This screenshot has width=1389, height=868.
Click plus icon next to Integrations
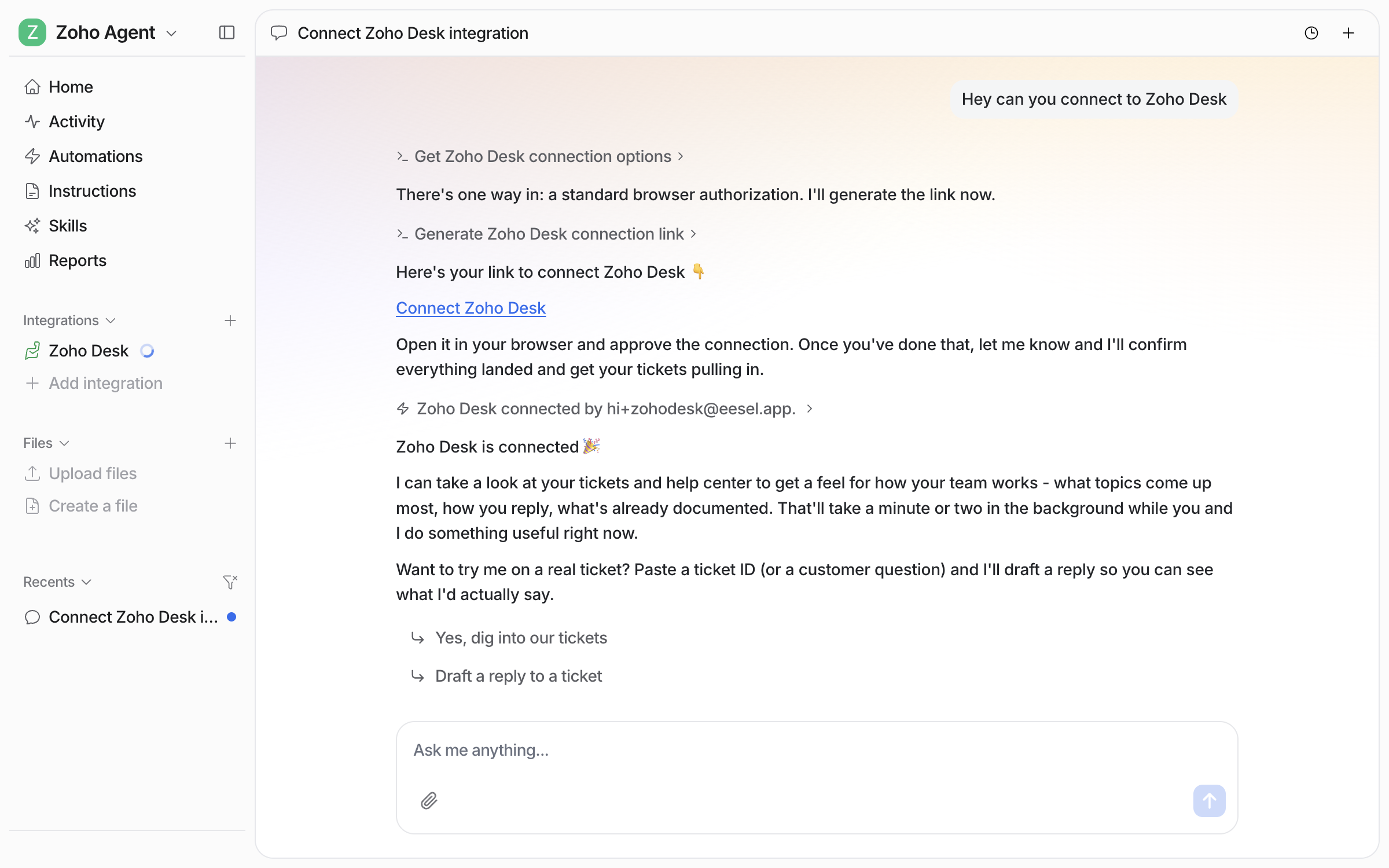[x=230, y=321]
